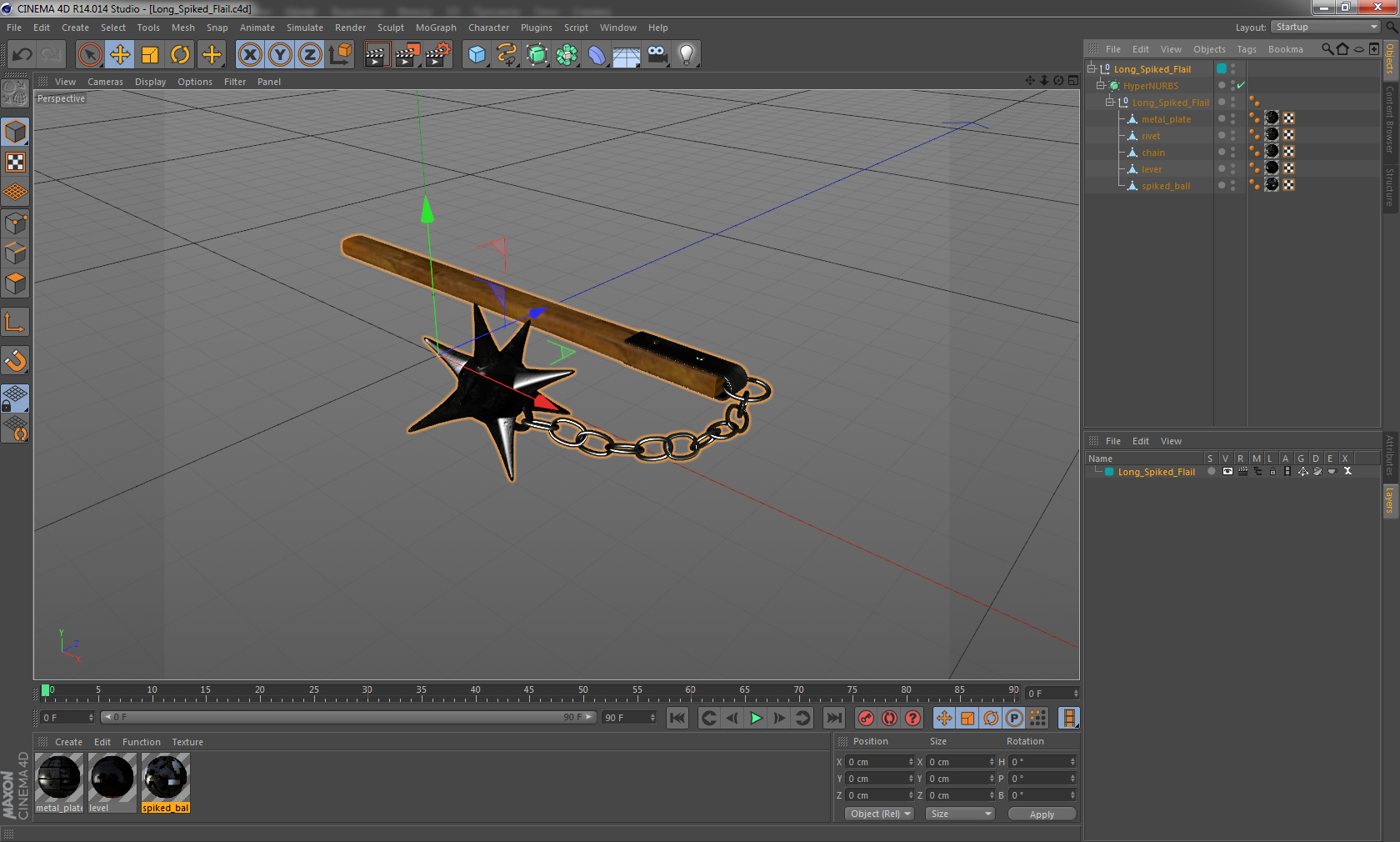Add a Bend deformer object
This screenshot has width=1400, height=842.
click(x=597, y=55)
